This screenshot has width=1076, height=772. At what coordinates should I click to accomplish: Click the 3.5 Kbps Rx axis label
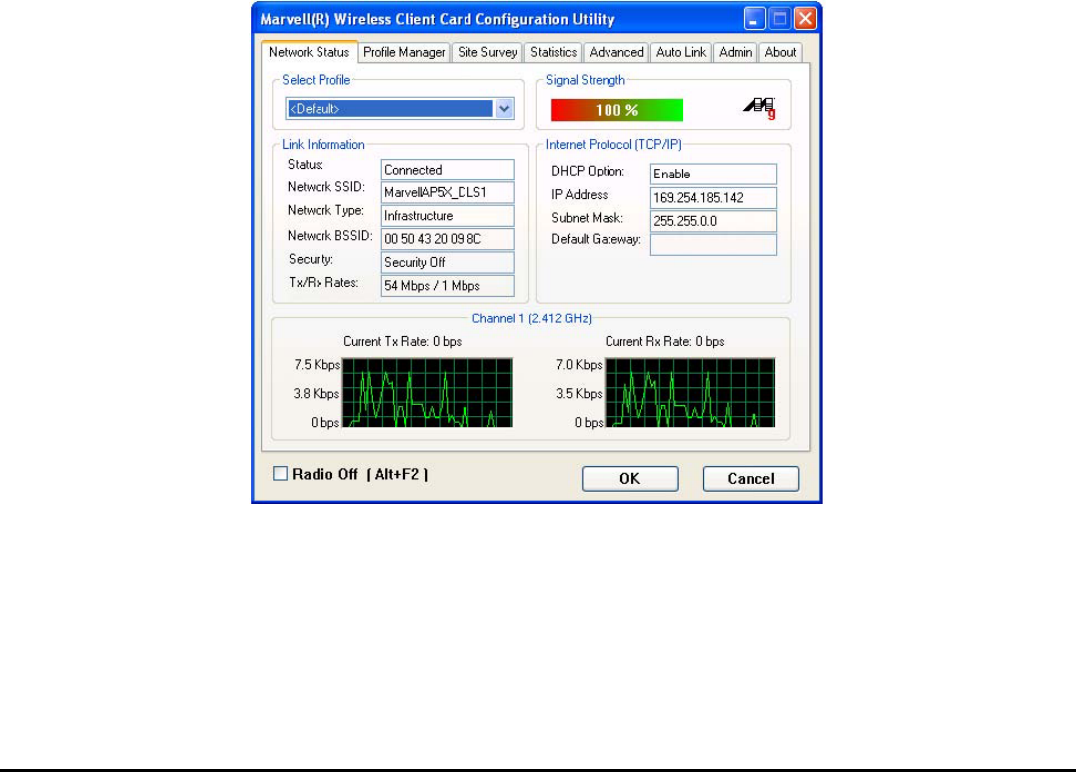click(x=579, y=393)
